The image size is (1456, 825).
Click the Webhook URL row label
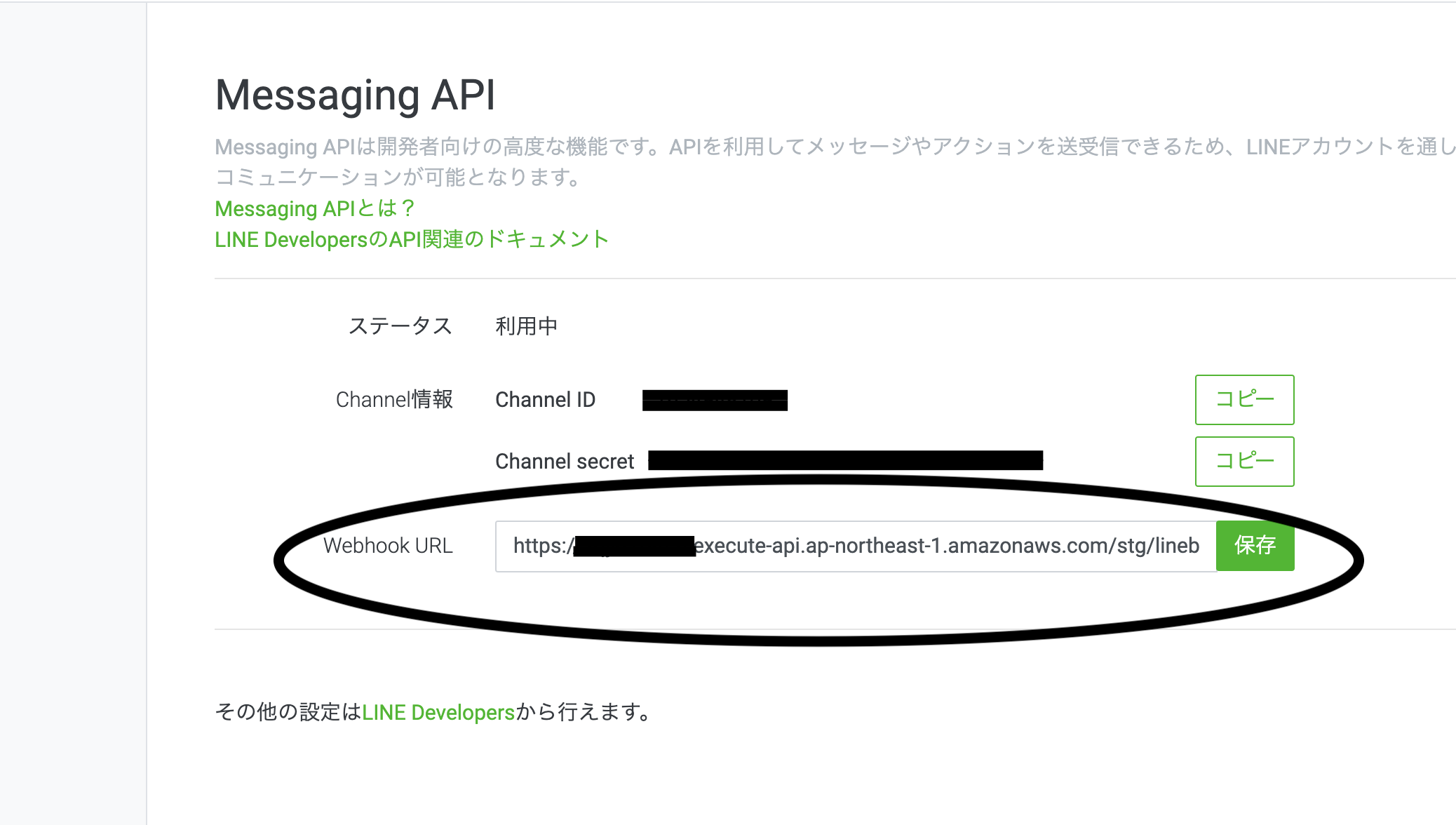click(x=388, y=546)
